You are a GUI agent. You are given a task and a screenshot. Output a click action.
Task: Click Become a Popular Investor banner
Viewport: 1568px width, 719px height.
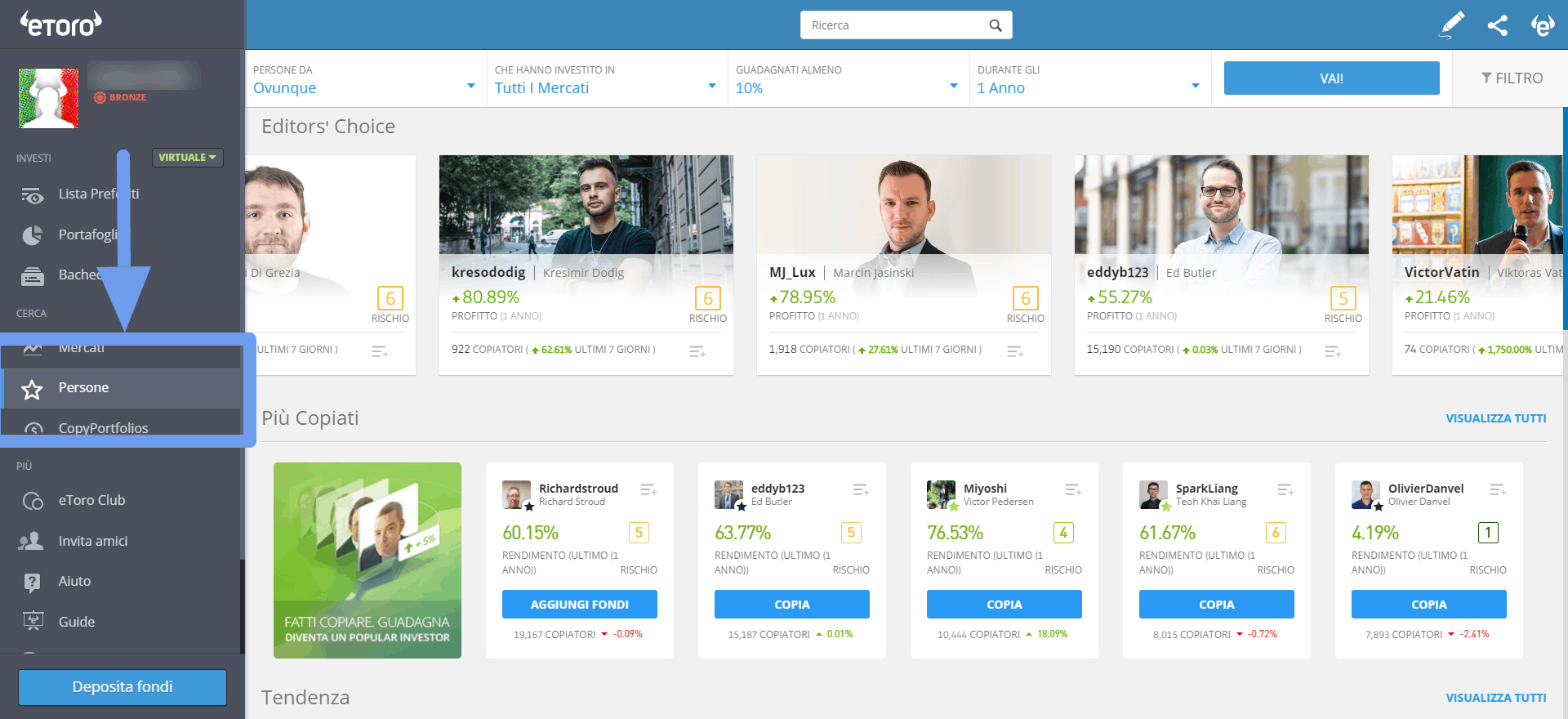pos(367,560)
